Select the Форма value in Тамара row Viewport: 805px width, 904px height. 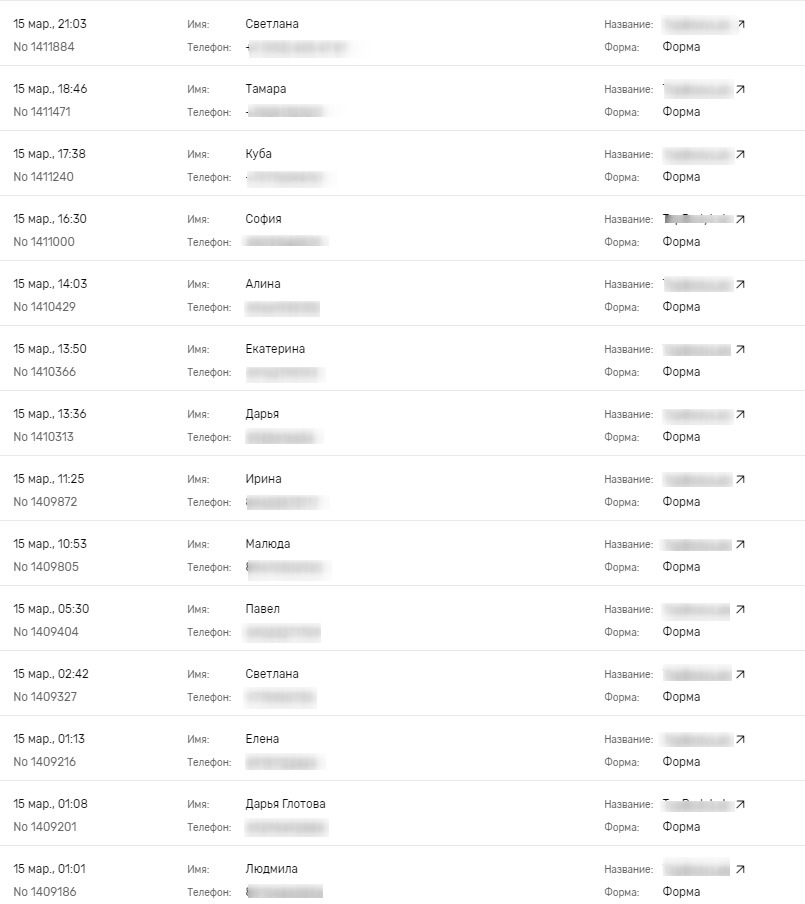681,112
